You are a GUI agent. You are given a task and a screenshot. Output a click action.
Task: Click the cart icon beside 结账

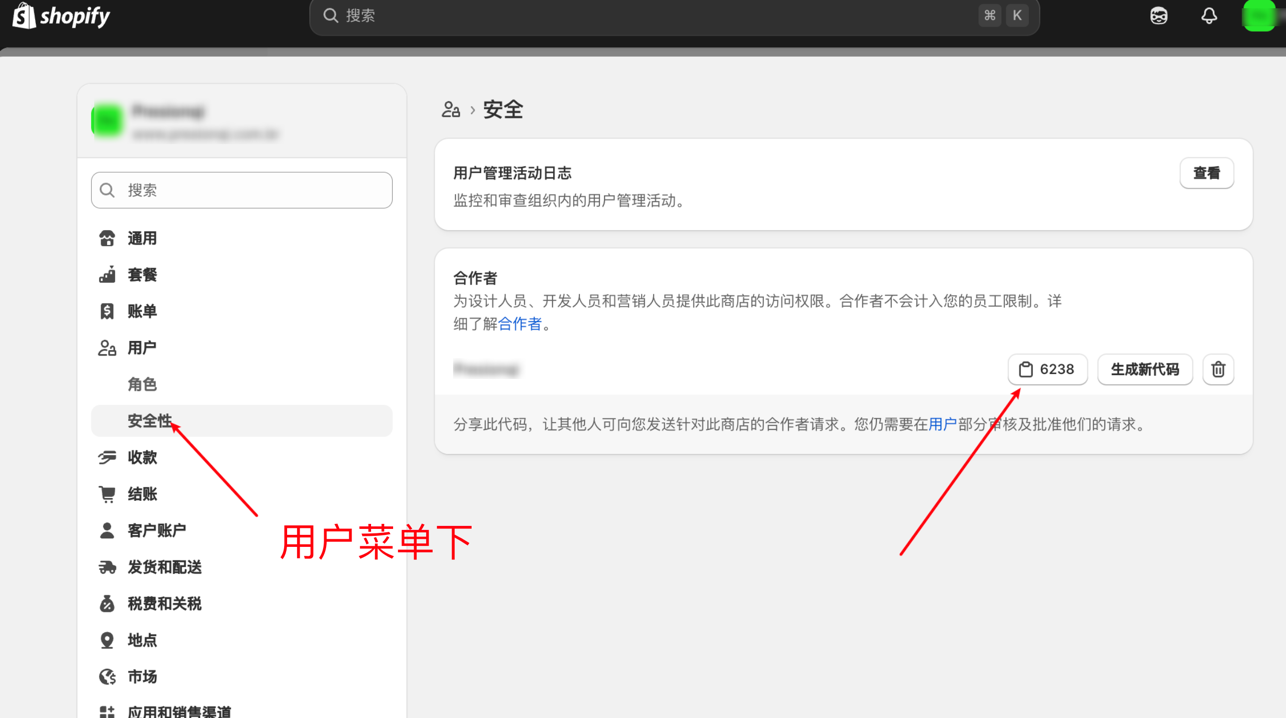coord(107,494)
